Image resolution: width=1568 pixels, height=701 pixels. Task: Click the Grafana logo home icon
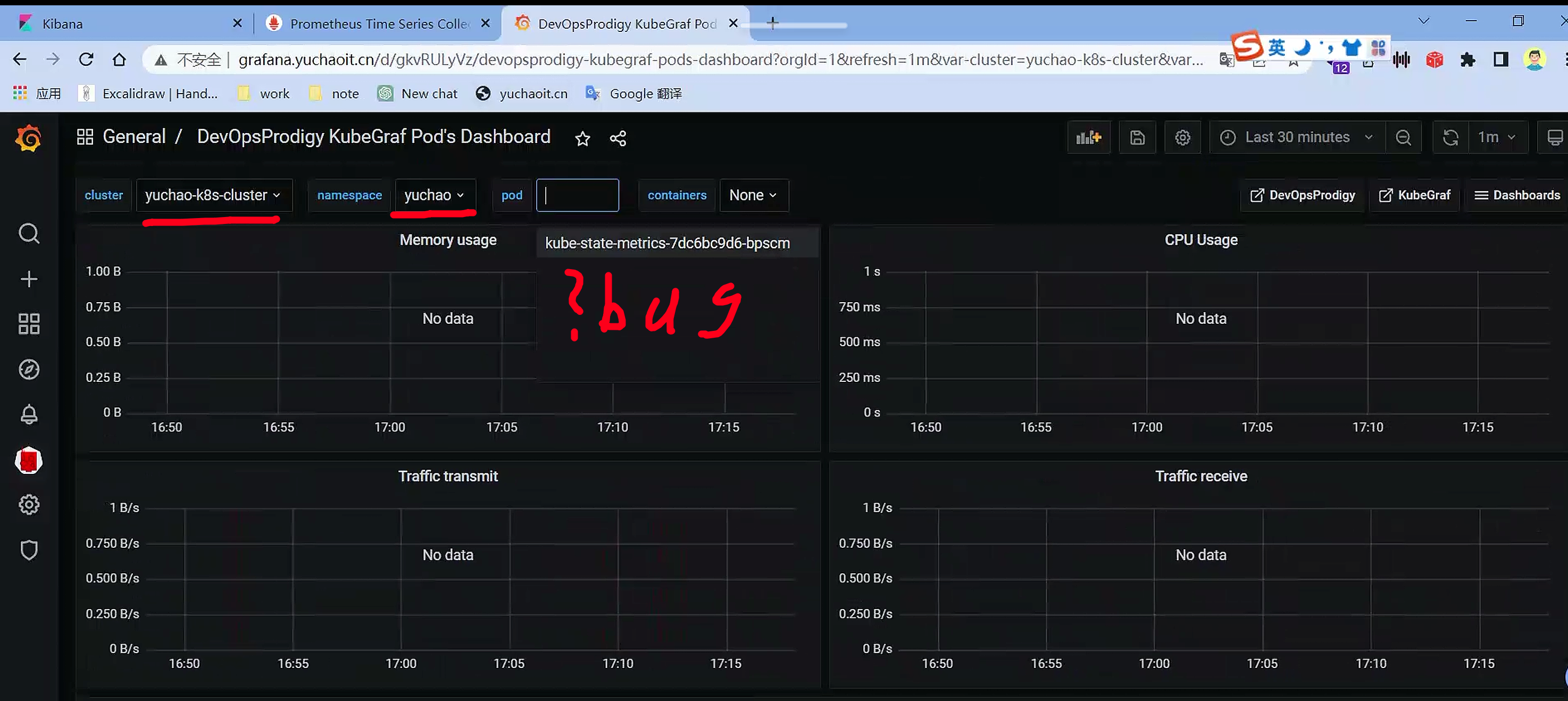click(28, 139)
